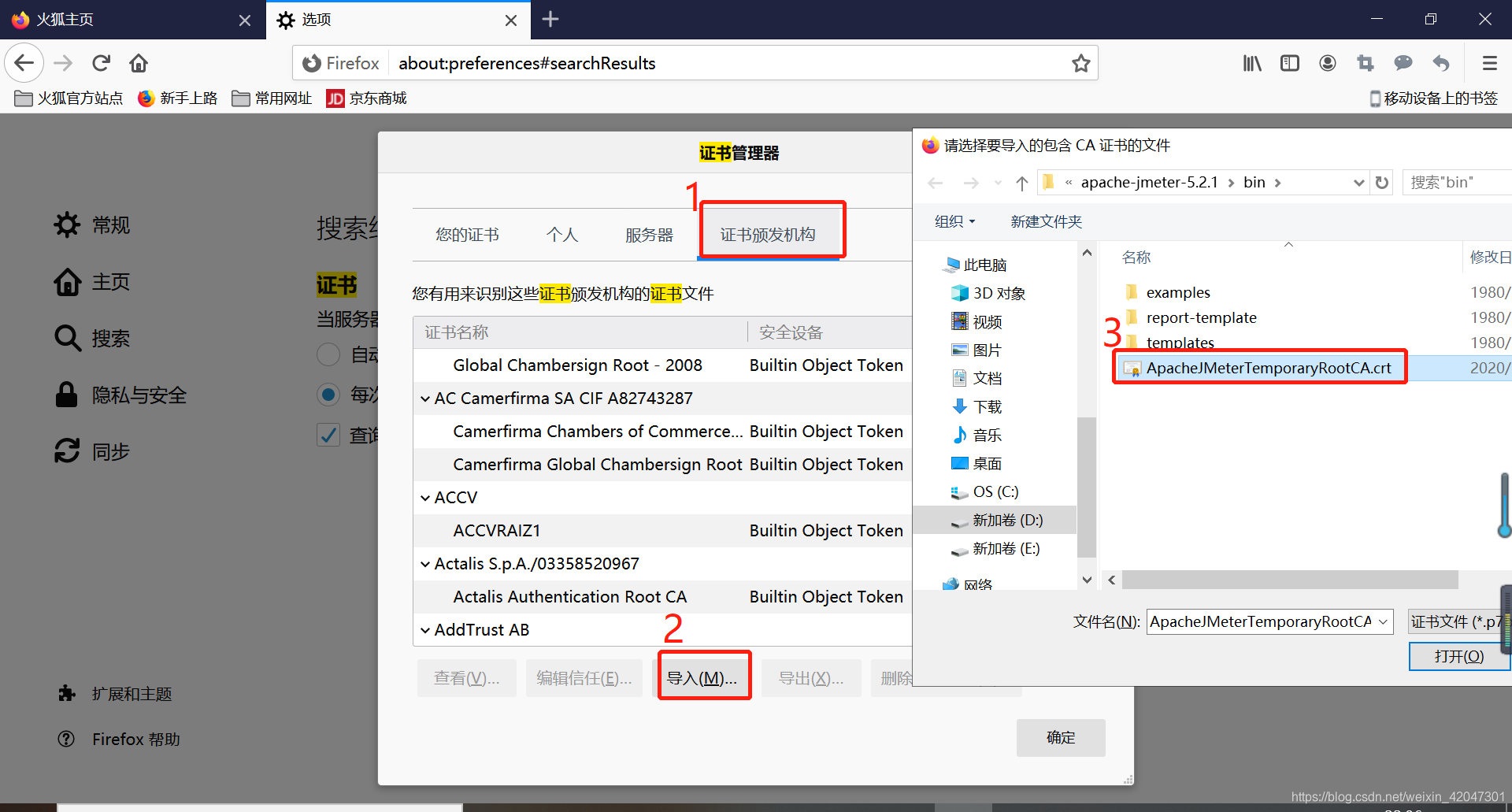Select the ACCVRAIZ1 certificate row
The width and height of the screenshot is (1512, 812).
click(x=662, y=531)
